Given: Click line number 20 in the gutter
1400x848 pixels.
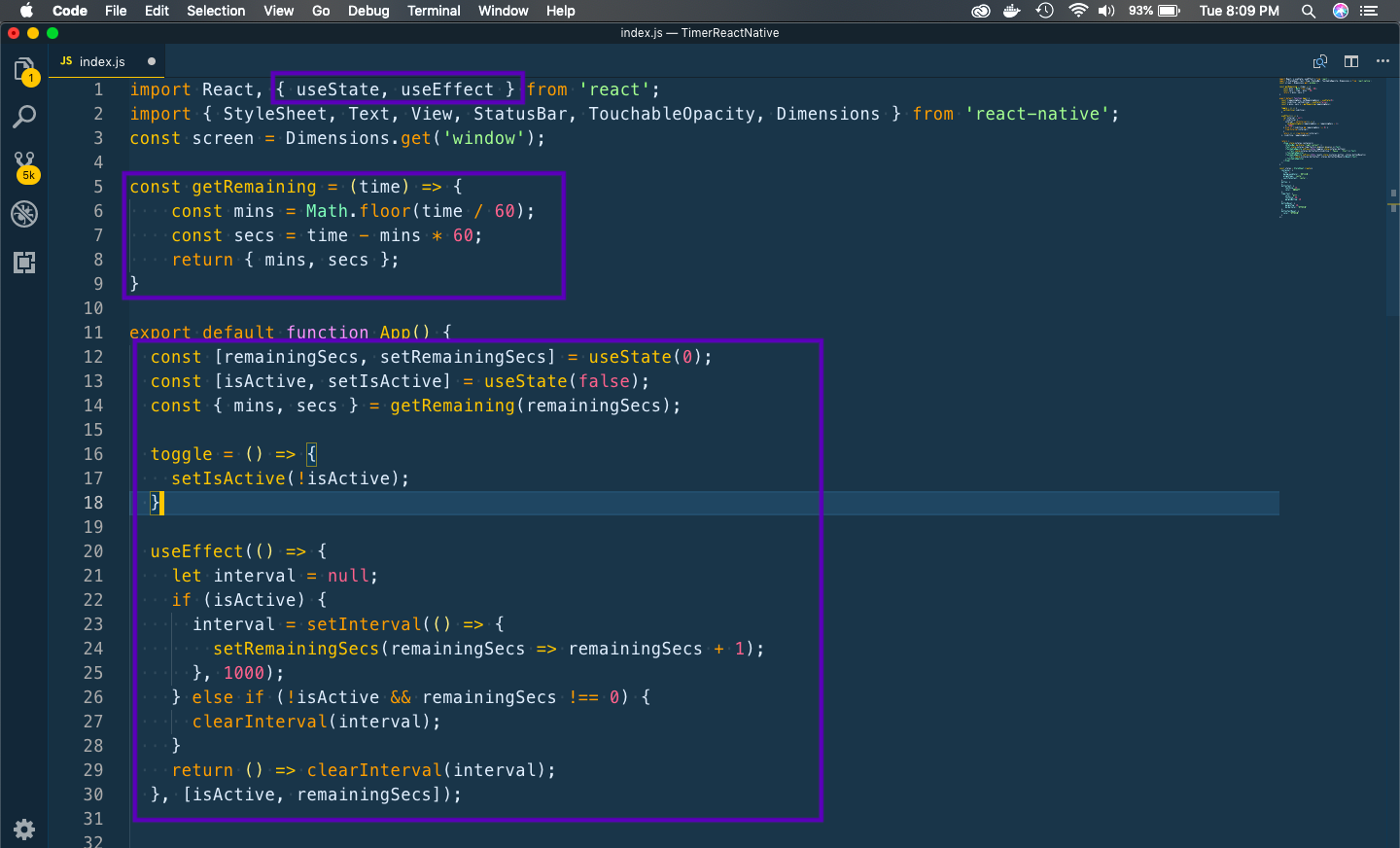Looking at the screenshot, I should click(93, 551).
